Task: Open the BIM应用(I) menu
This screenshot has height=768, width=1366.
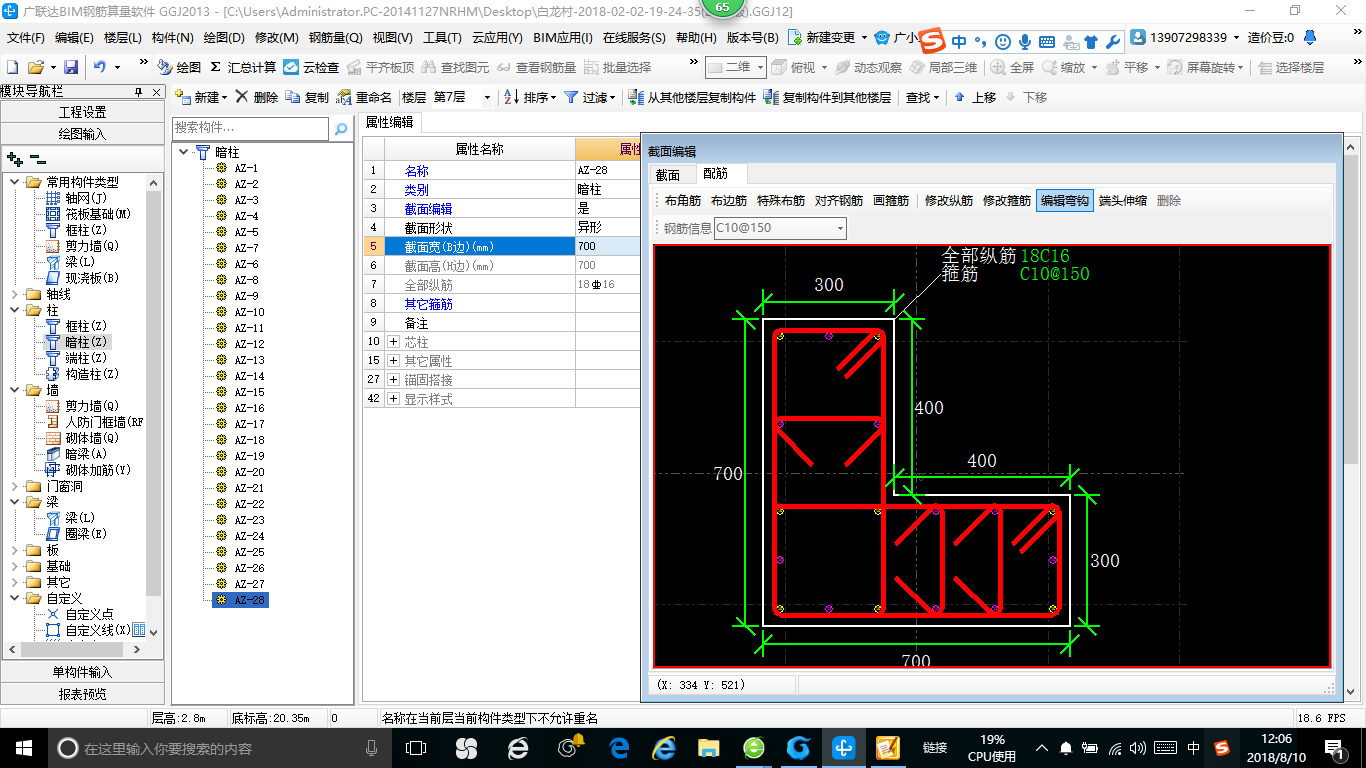Action: click(563, 38)
